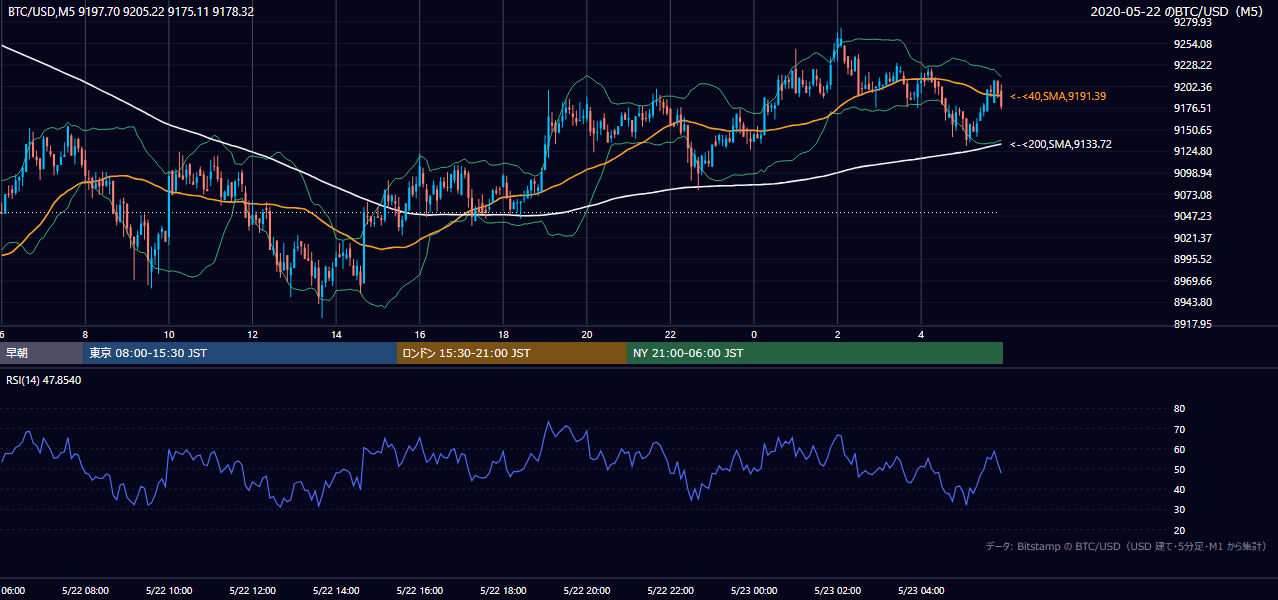Click the NY 21:00-06:00 JST session bar
The image size is (1278, 600).
pos(815,353)
